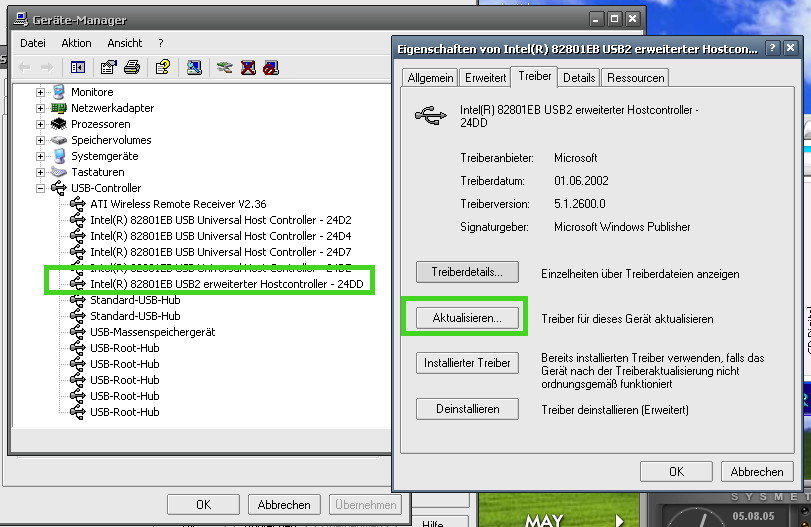Click the Treiberdetails... button
This screenshot has height=527, width=811.
tap(467, 272)
